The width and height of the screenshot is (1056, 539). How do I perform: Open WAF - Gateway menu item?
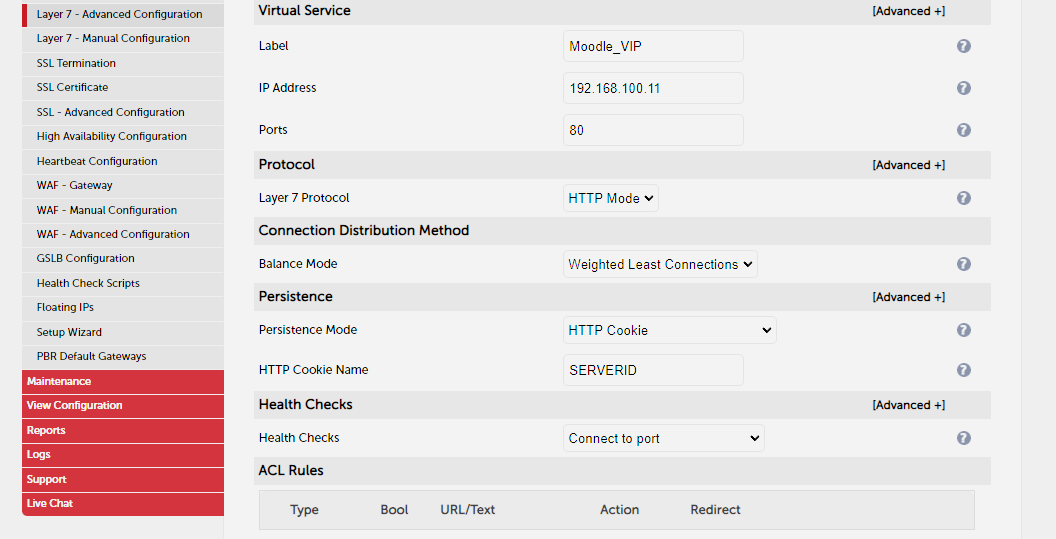point(123,185)
